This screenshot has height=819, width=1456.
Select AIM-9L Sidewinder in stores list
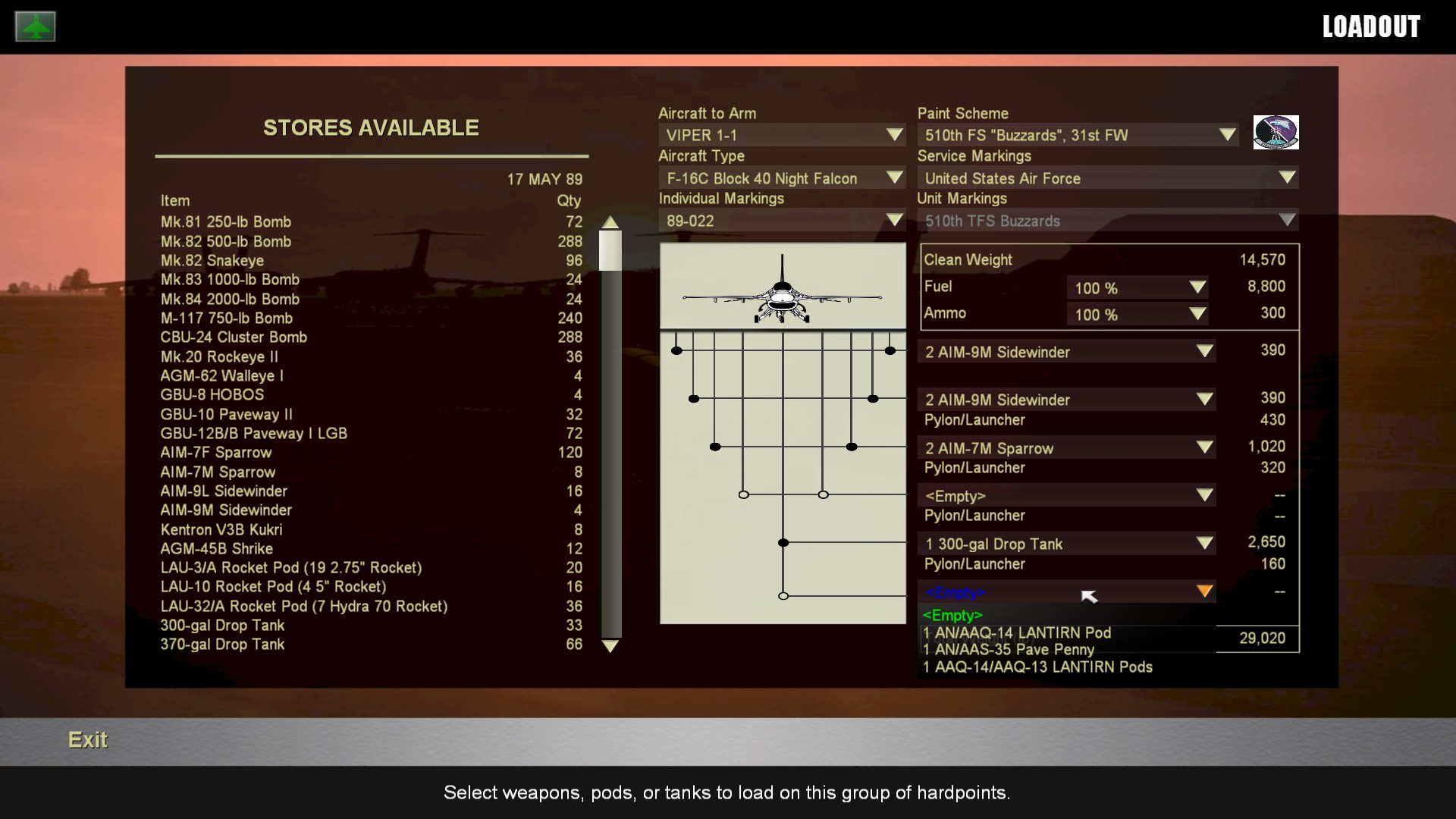tap(372, 491)
